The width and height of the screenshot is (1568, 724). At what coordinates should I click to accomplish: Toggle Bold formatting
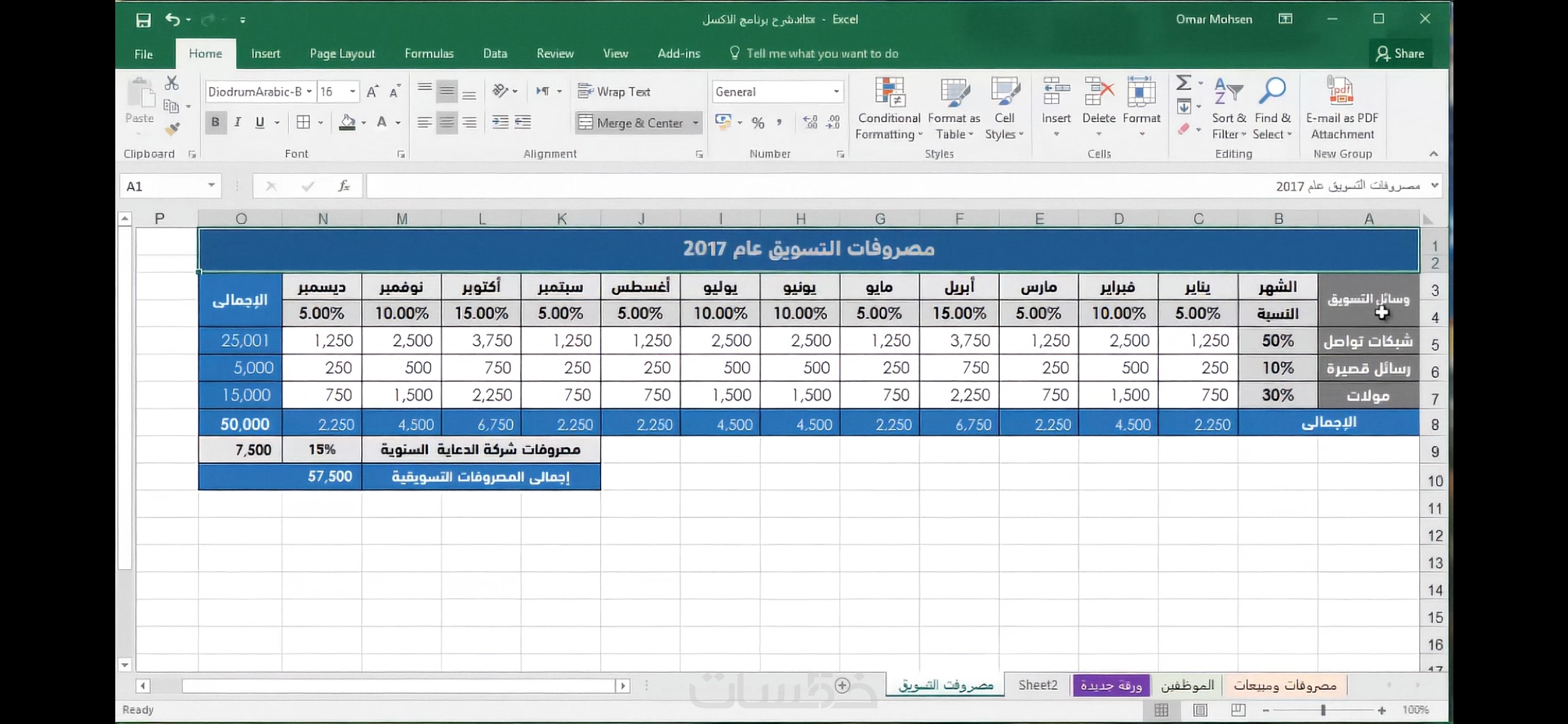215,123
